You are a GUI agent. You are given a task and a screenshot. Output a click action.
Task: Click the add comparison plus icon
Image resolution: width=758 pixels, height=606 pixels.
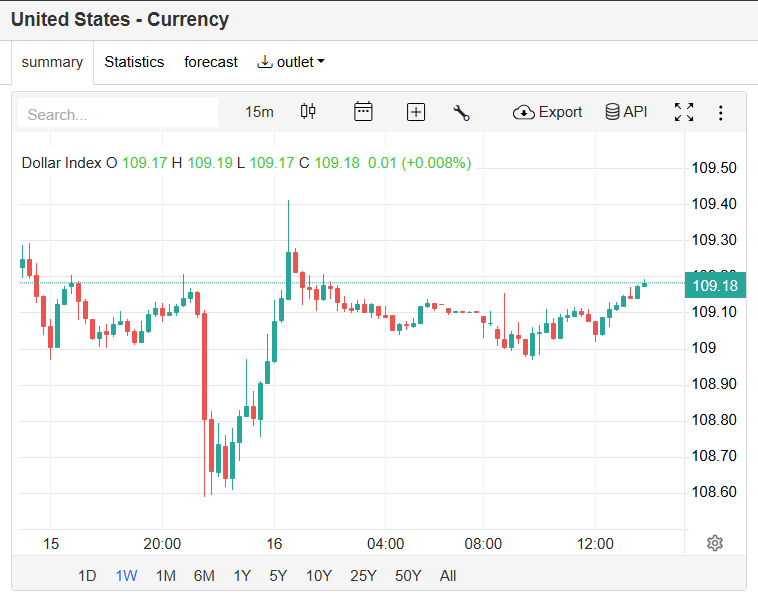click(x=416, y=112)
